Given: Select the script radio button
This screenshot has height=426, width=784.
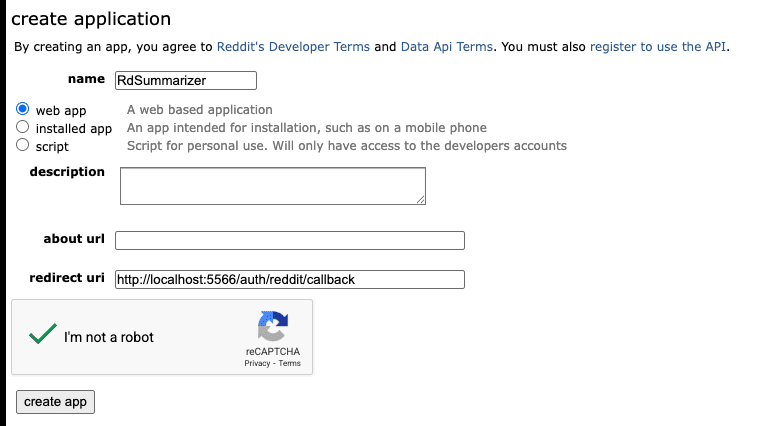Looking at the screenshot, I should coord(22,144).
